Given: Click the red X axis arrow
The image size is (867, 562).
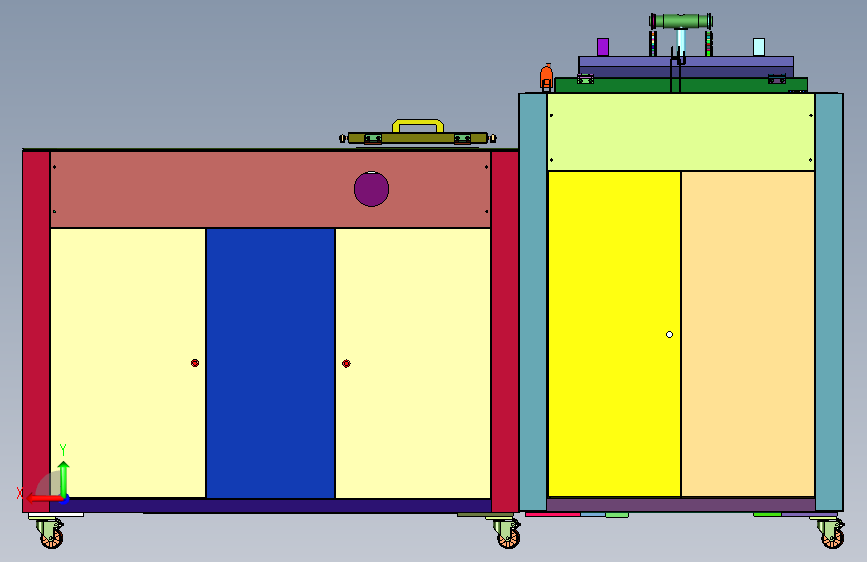Looking at the screenshot, I should (43, 498).
